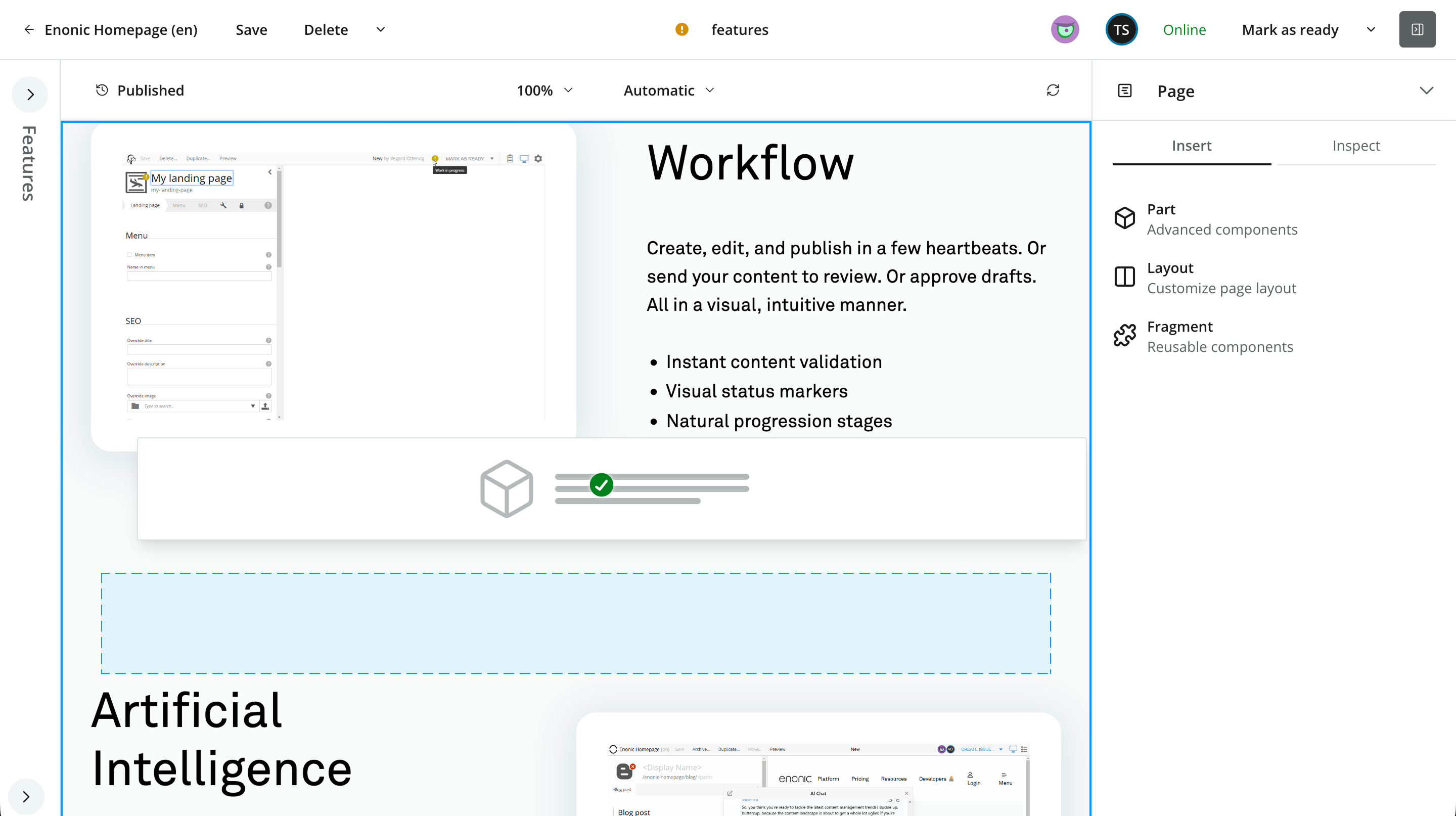
Task: Click the orange work-in-progress status icon
Action: coord(681,29)
